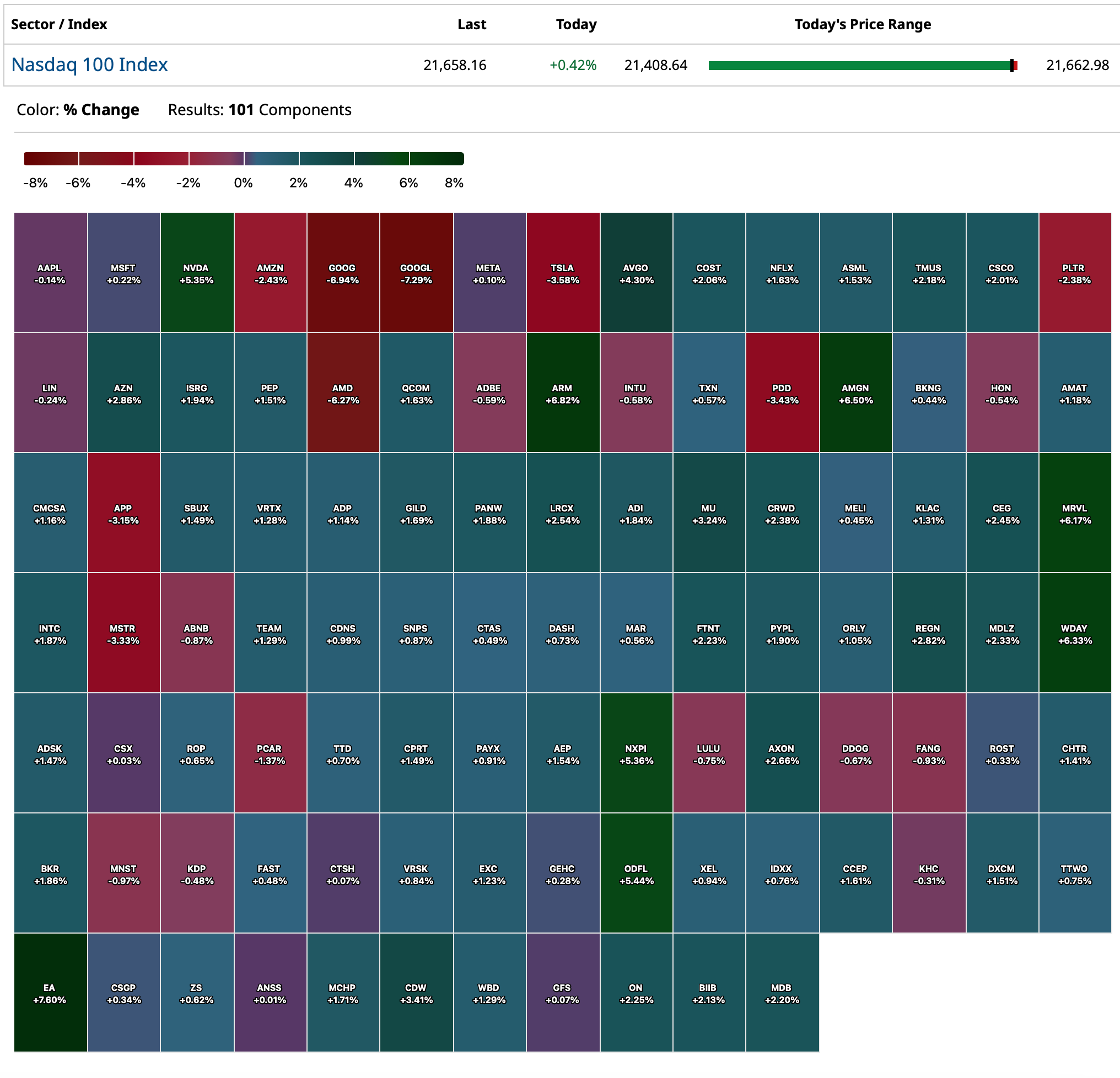Open the Nasdaq 100 Index link

click(x=89, y=64)
